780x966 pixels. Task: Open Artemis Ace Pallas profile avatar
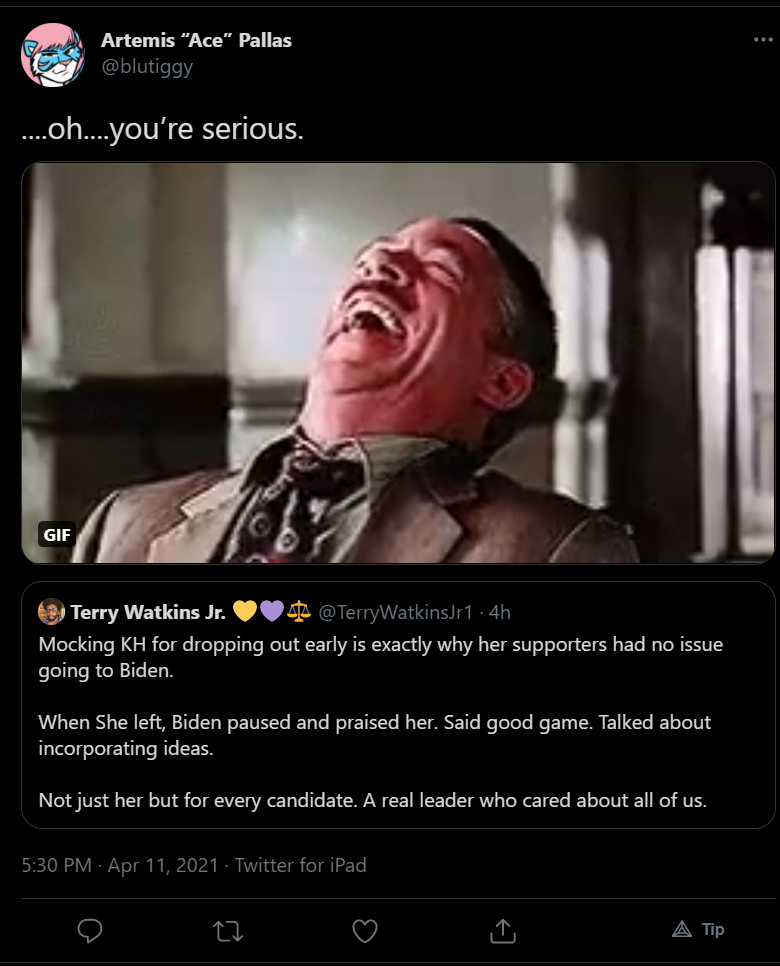(x=52, y=54)
